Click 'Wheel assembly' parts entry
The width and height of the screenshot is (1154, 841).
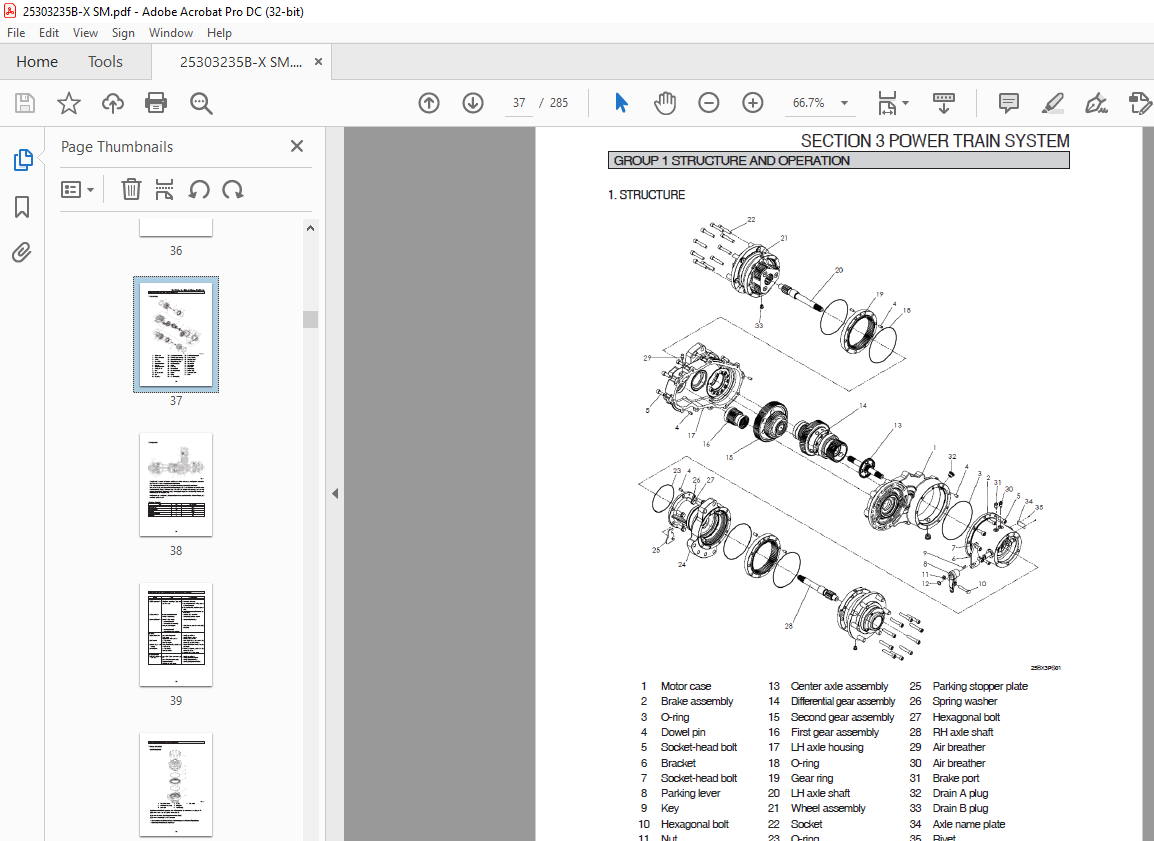828,808
